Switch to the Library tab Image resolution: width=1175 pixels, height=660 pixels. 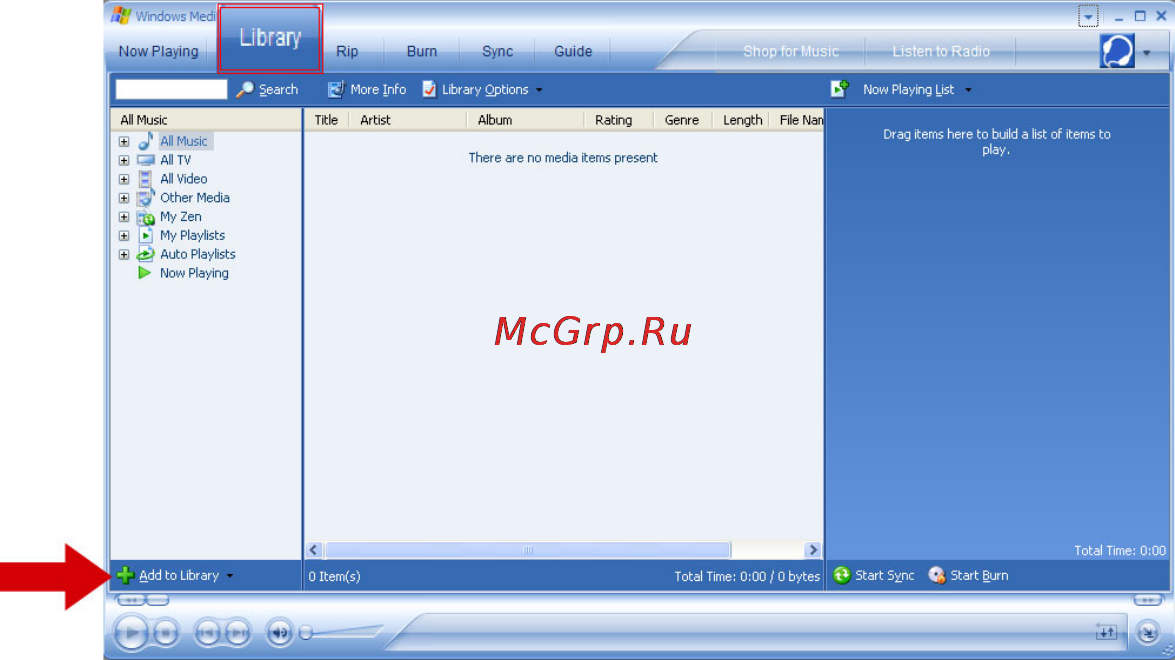[271, 38]
